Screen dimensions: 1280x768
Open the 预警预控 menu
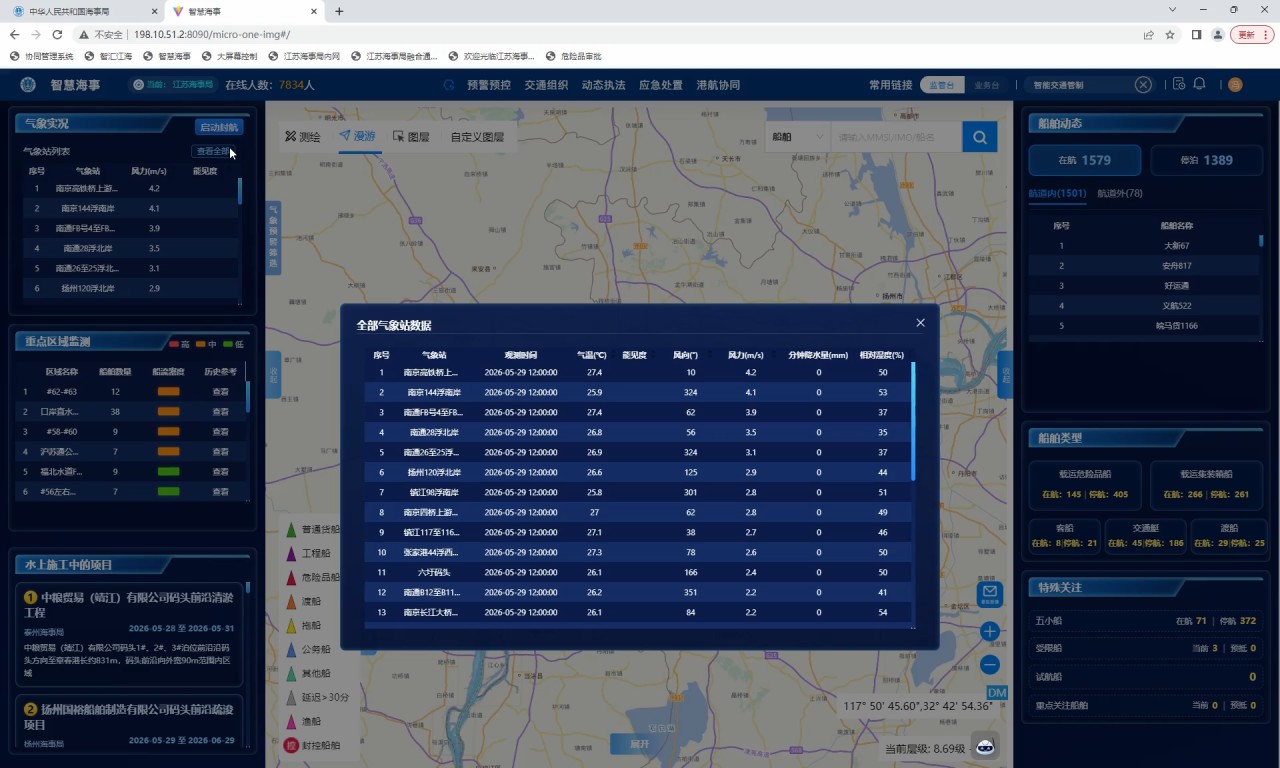click(x=488, y=85)
